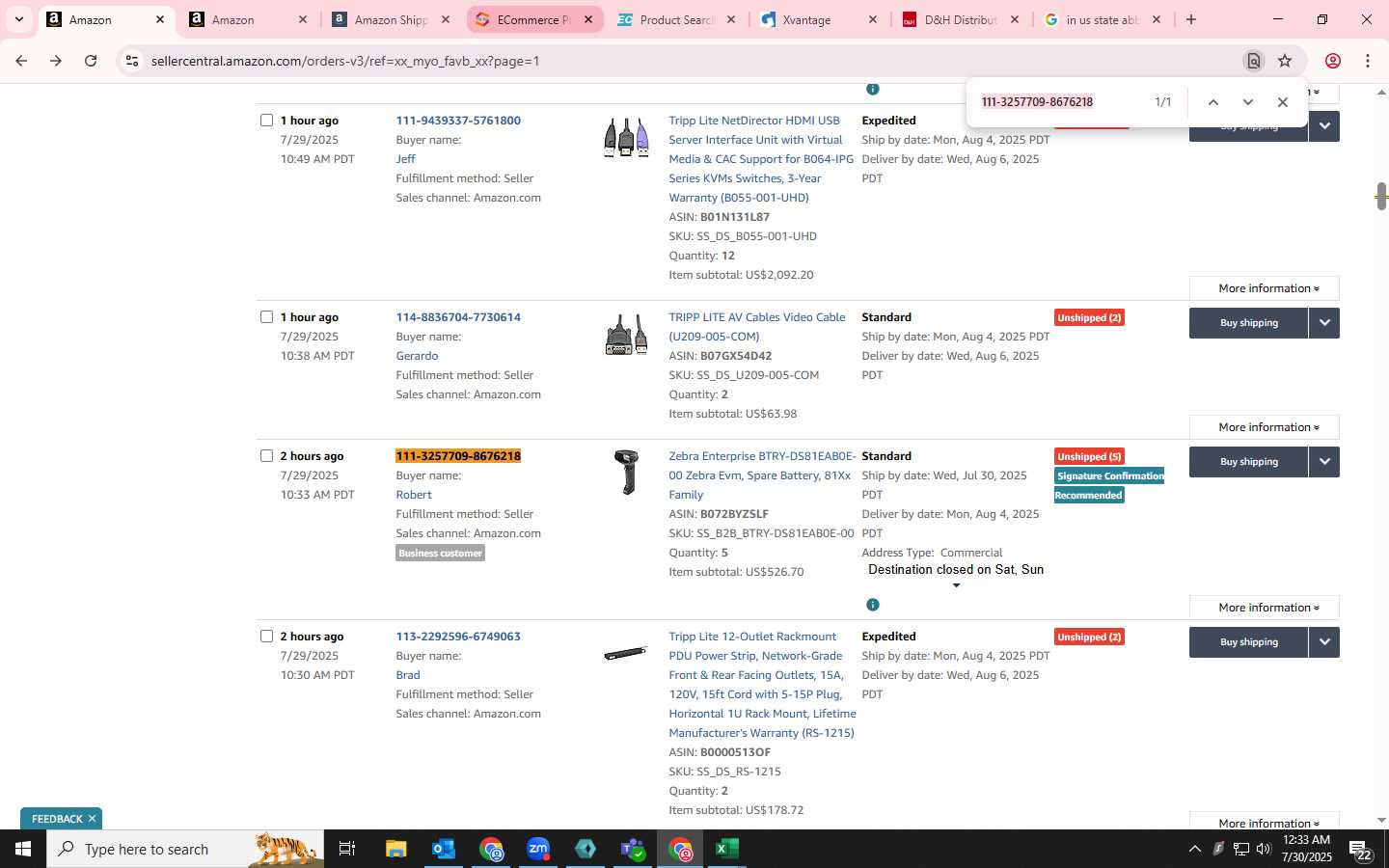Click Buy shipping for Brad's order
1389x868 pixels.
(1248, 642)
